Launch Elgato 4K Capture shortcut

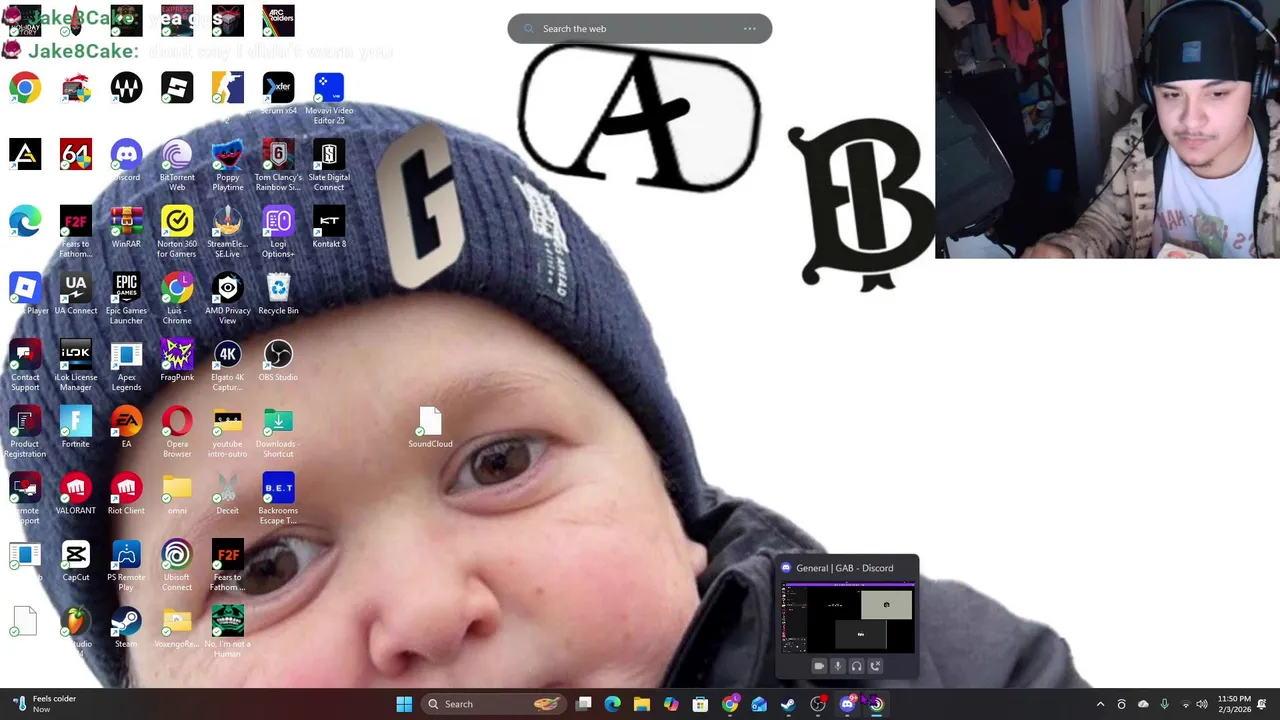[x=227, y=366]
